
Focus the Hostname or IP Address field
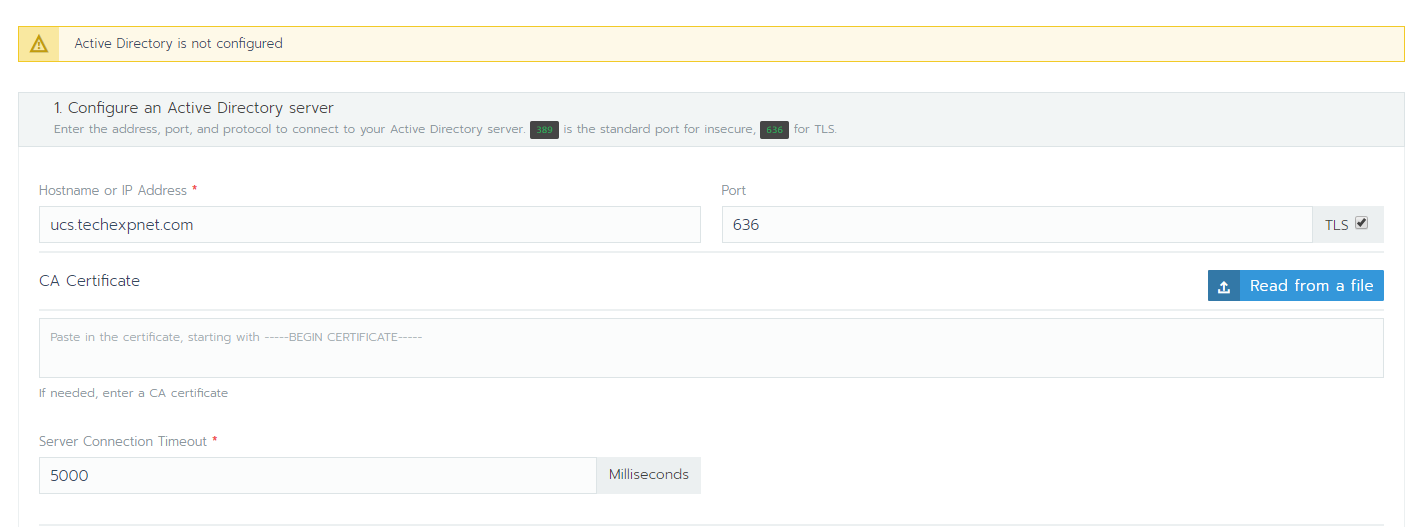[370, 225]
